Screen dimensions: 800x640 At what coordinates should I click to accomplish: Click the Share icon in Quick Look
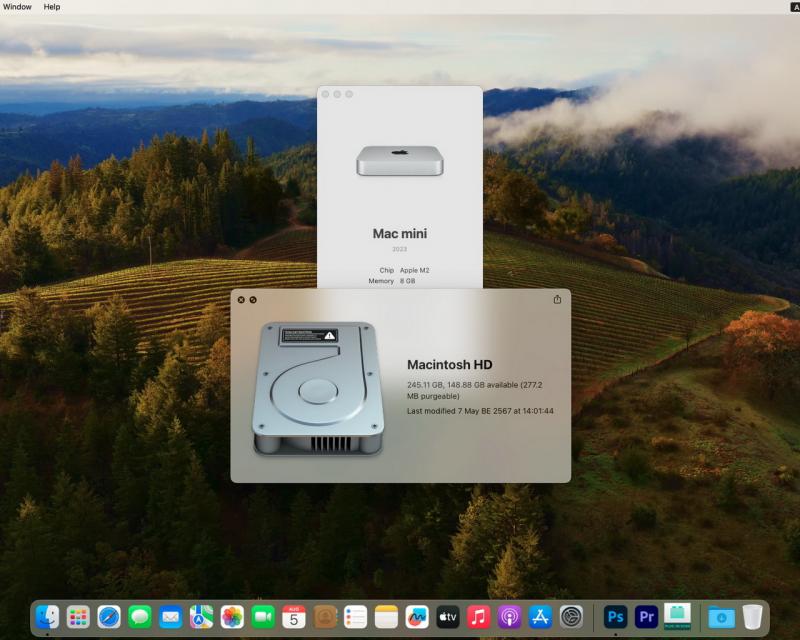557,299
